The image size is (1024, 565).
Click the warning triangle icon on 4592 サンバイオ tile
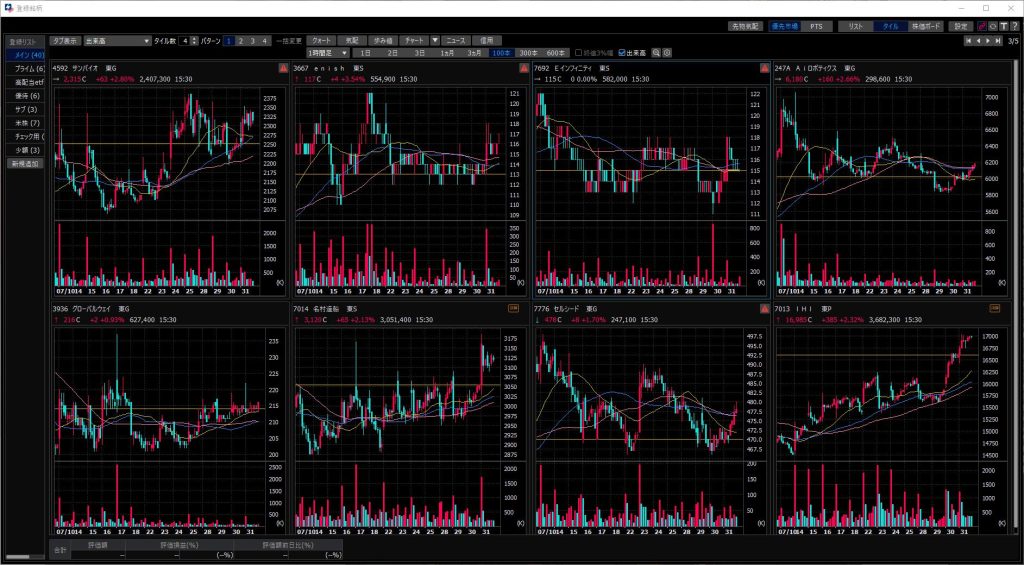(282, 67)
